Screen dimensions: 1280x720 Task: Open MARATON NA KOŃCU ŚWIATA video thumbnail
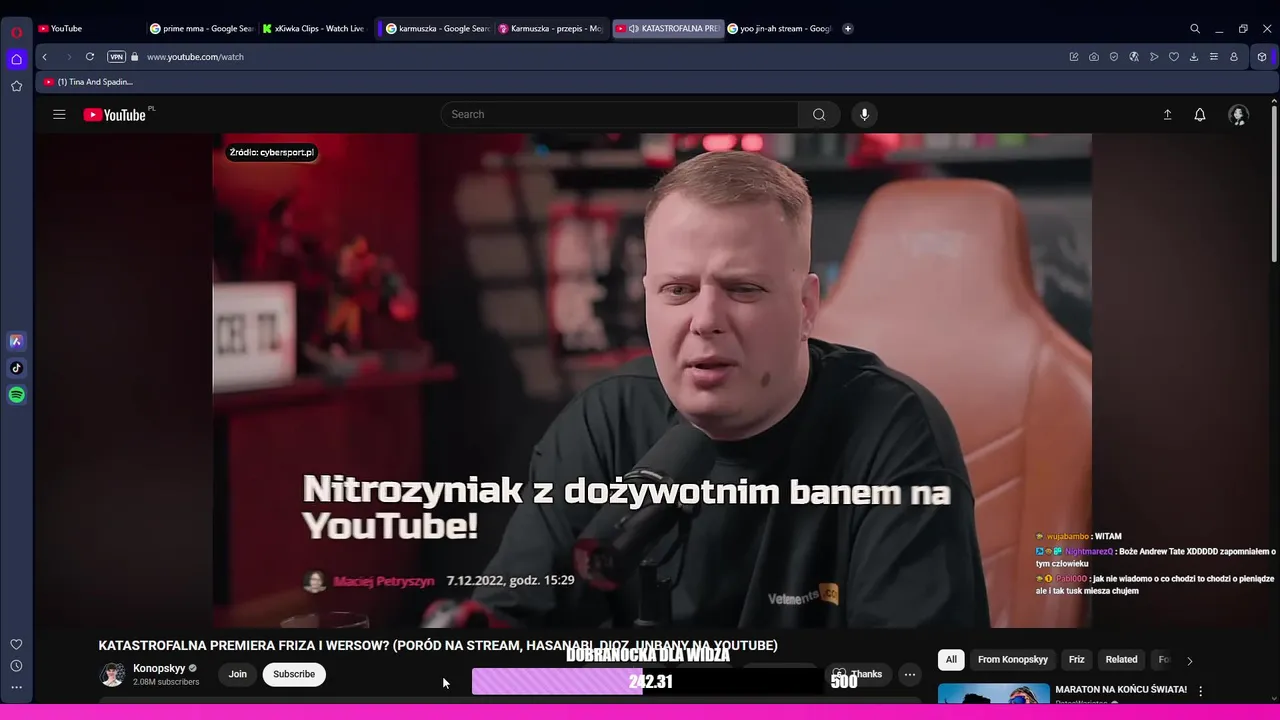pyautogui.click(x=994, y=693)
